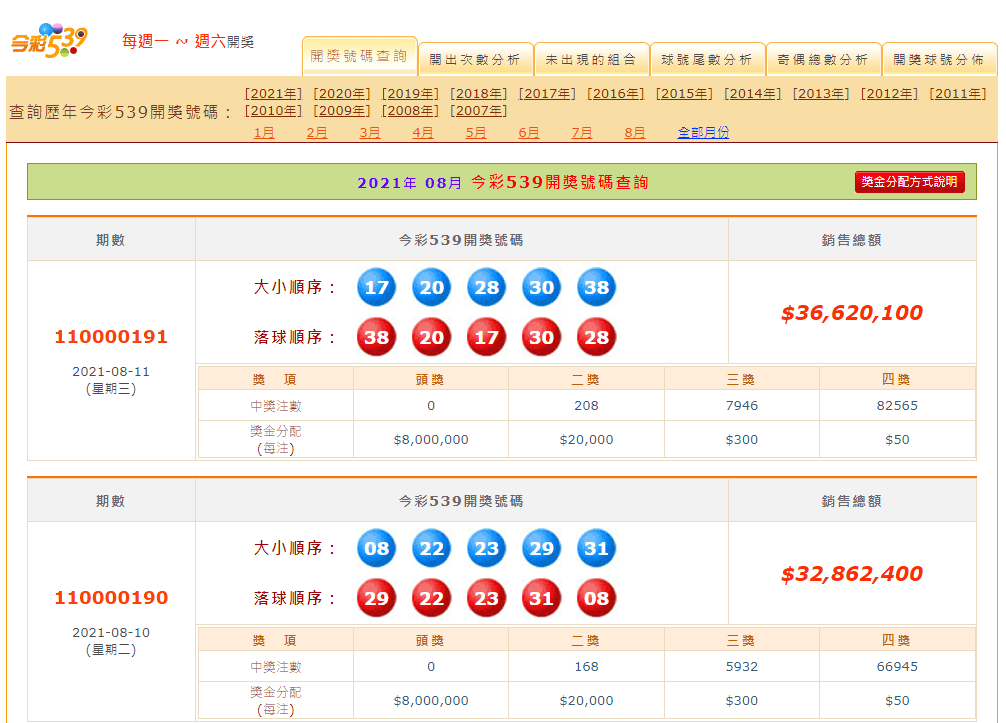Click red ball number 38 in draw 110000191
The image size is (1006, 723).
coord(377,337)
